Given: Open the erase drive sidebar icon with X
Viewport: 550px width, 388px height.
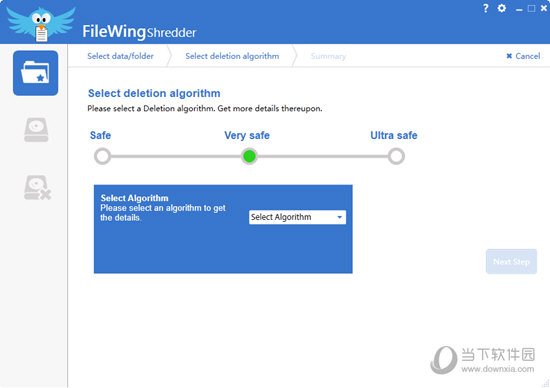Looking at the screenshot, I should 37,188.
